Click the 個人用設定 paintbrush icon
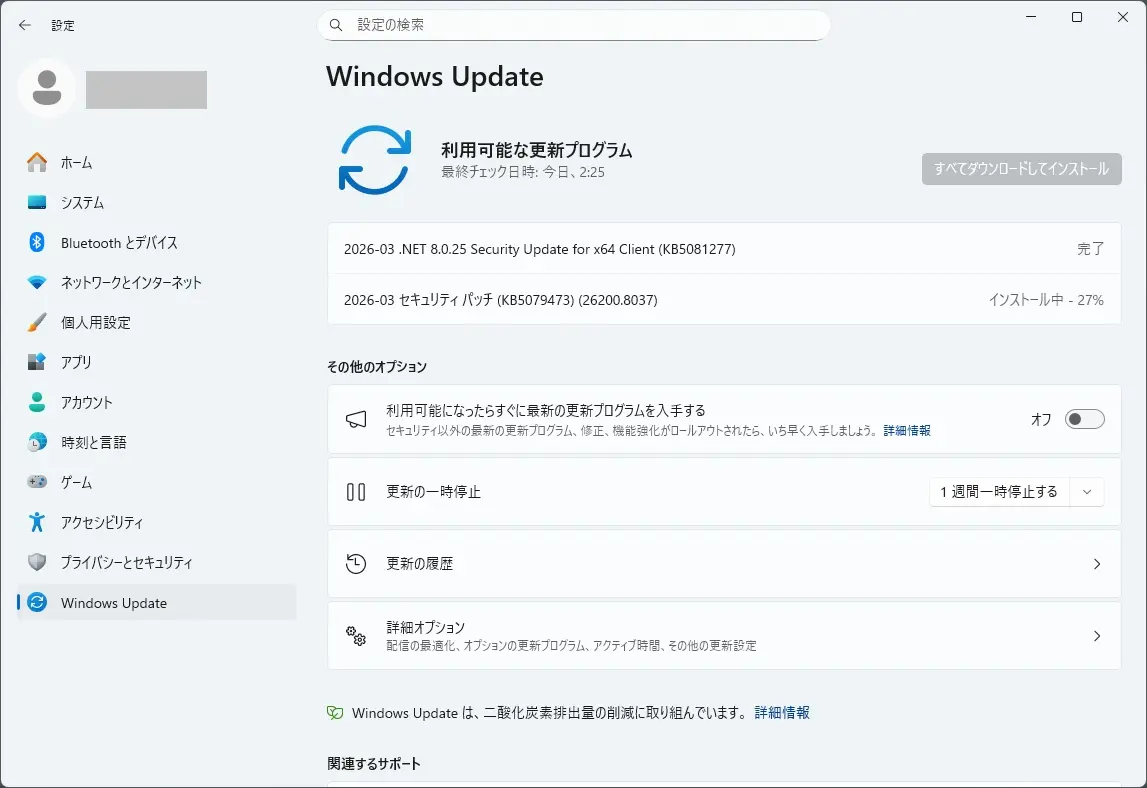Screen dimensions: 1147x788 (x=37, y=322)
